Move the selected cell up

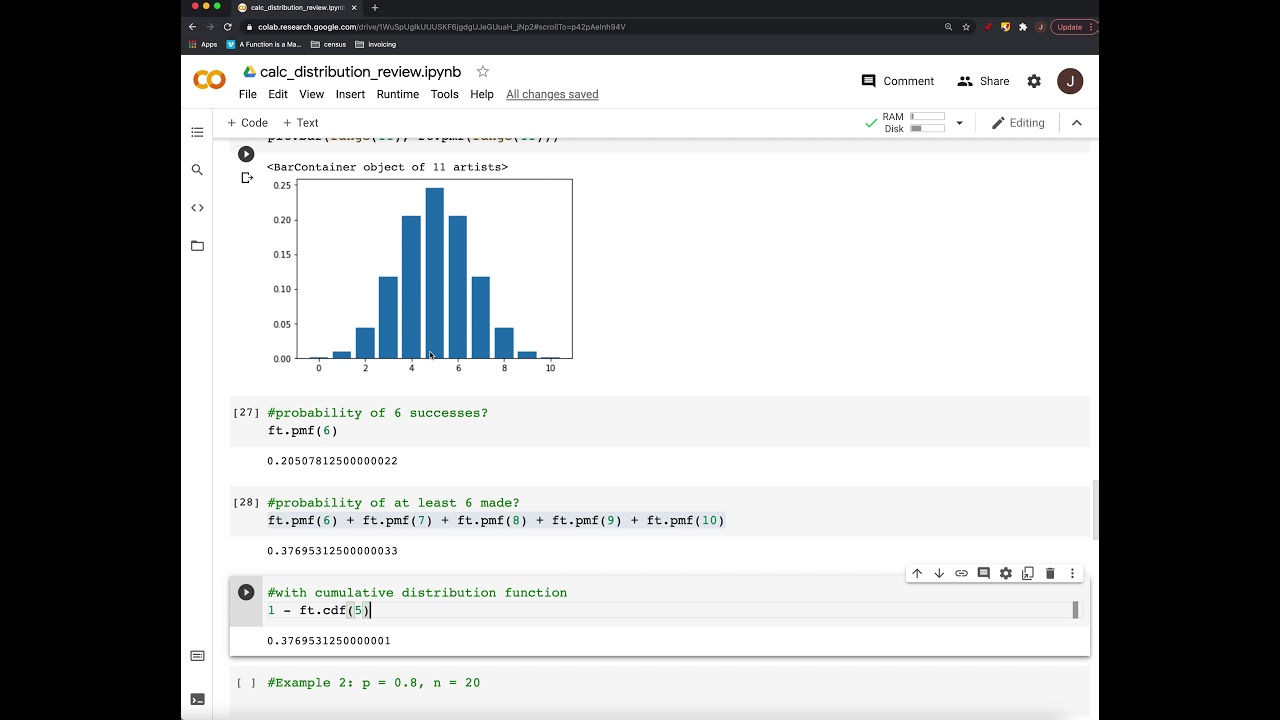click(917, 573)
